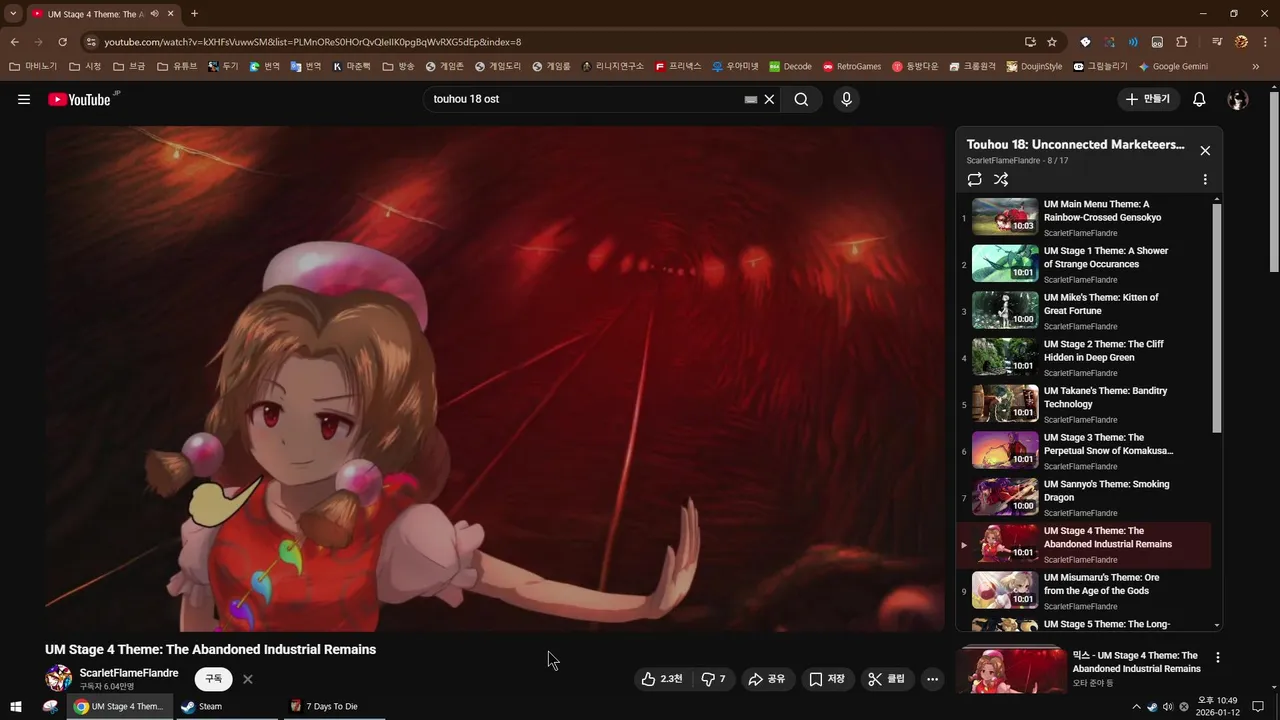Mute audio on the UM Stage 4 tab

154,14
